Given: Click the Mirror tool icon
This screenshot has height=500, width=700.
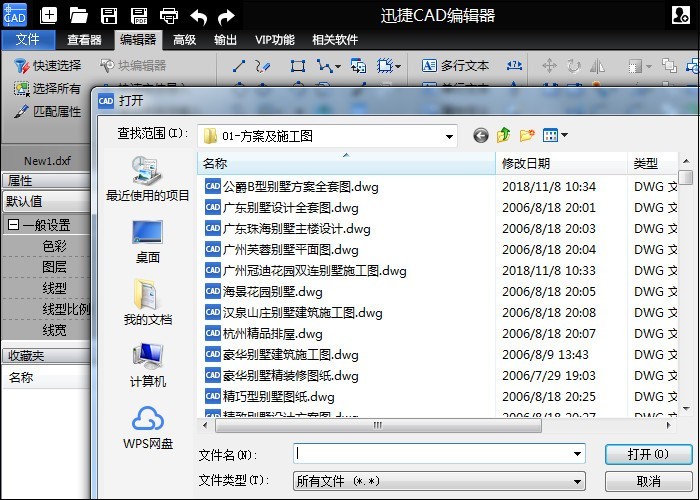Looking at the screenshot, I should pos(597,66).
